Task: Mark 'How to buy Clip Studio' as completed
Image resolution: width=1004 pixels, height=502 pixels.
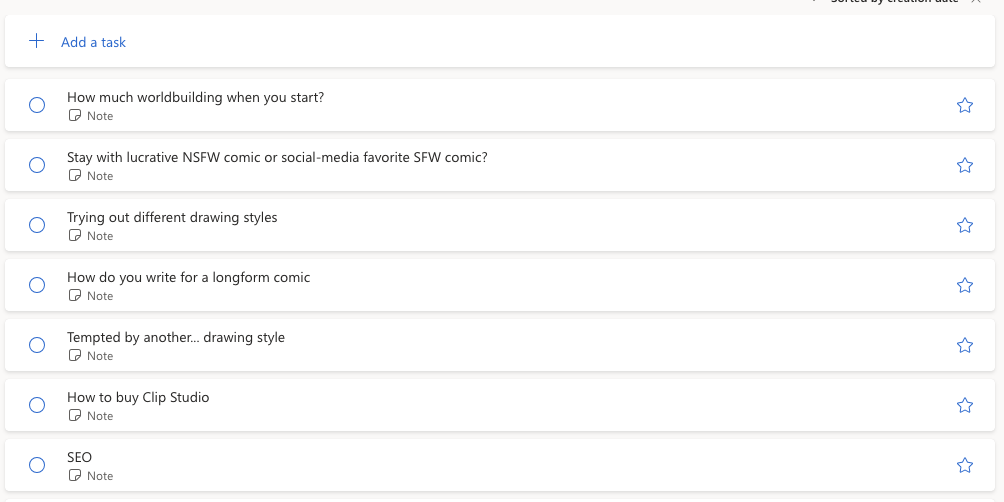Action: [x=37, y=405]
